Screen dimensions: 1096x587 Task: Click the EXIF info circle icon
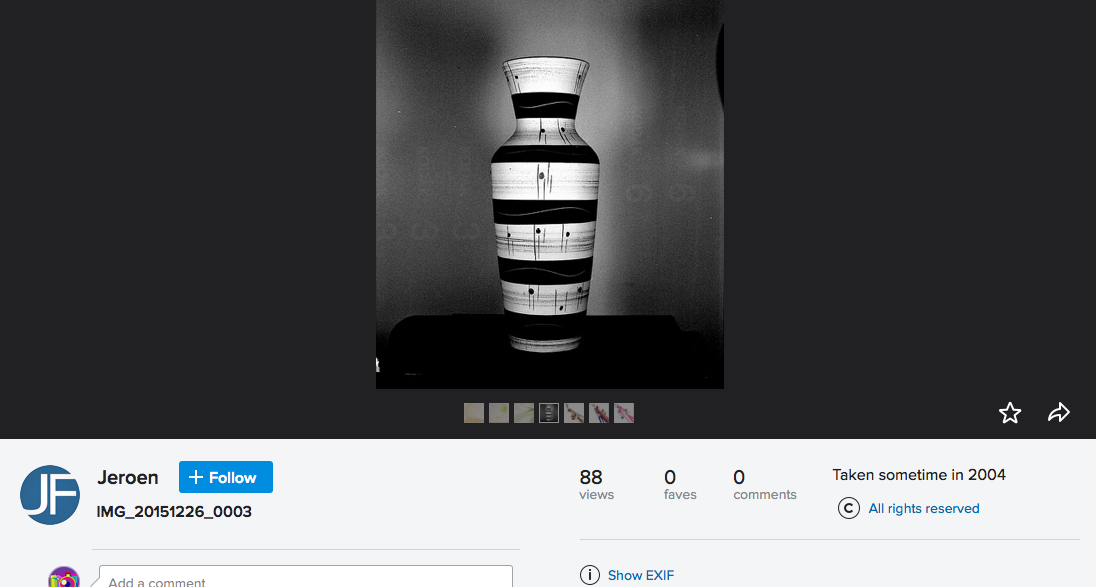(x=590, y=575)
